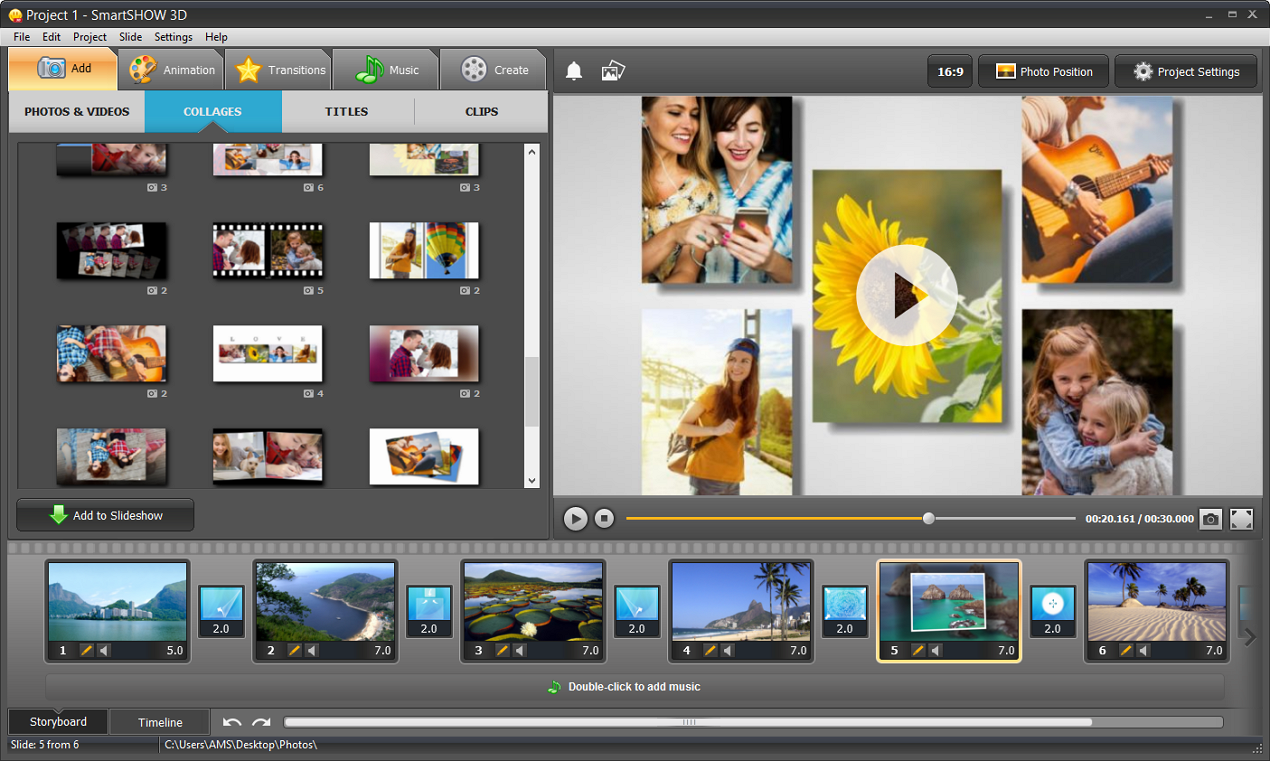The height and width of the screenshot is (761, 1270).
Task: Open Project Settings
Action: (1185, 71)
